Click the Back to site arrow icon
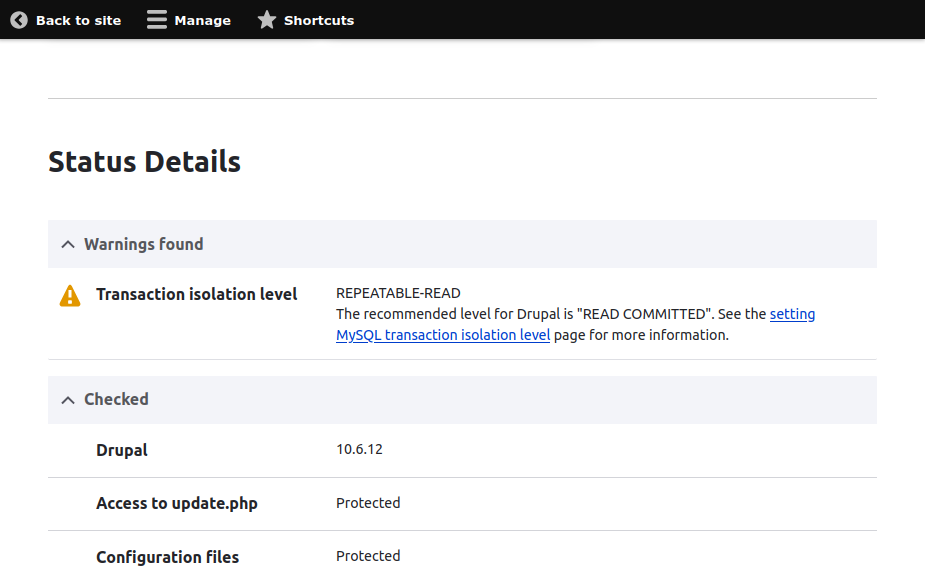925x584 pixels. (19, 20)
